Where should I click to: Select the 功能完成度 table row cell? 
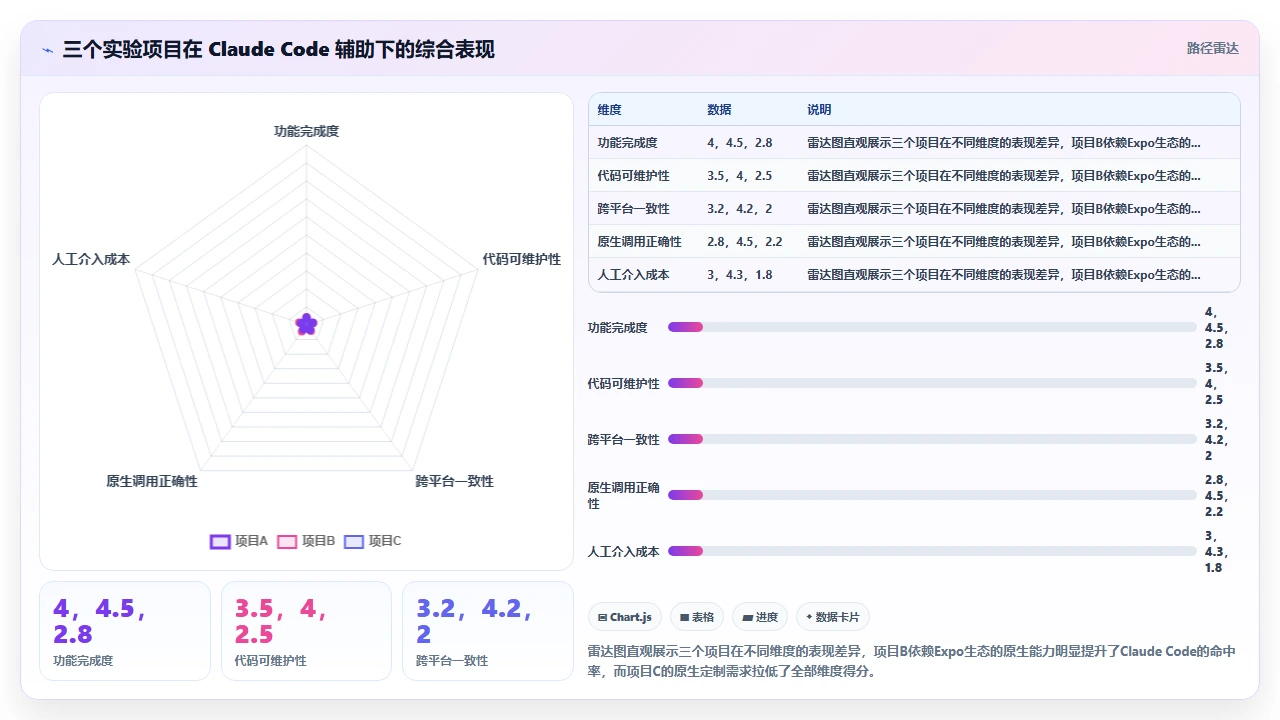coord(627,143)
